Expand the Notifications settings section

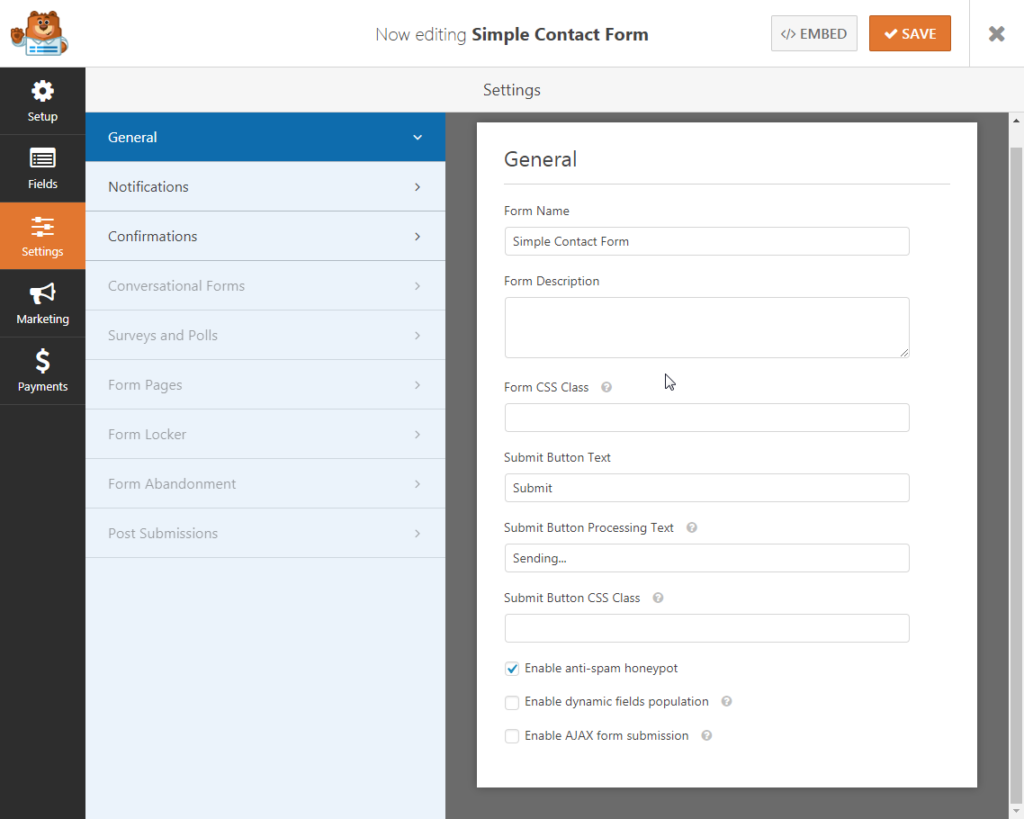click(x=265, y=187)
